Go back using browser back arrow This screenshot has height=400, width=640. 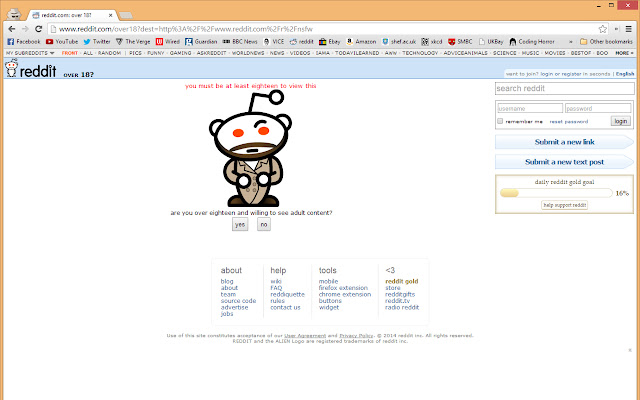tap(11, 29)
